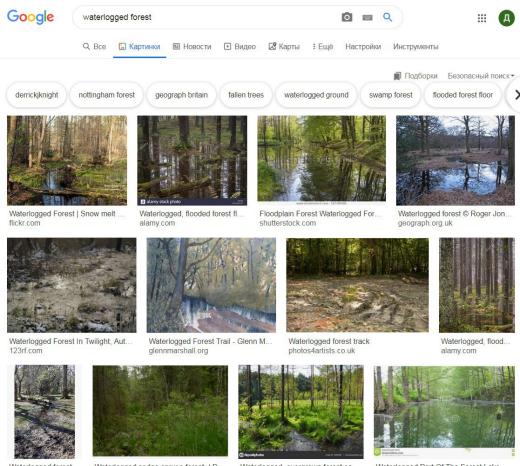Expand the Ещё more menu
Screen dimensions: 520x466
(x=322, y=47)
